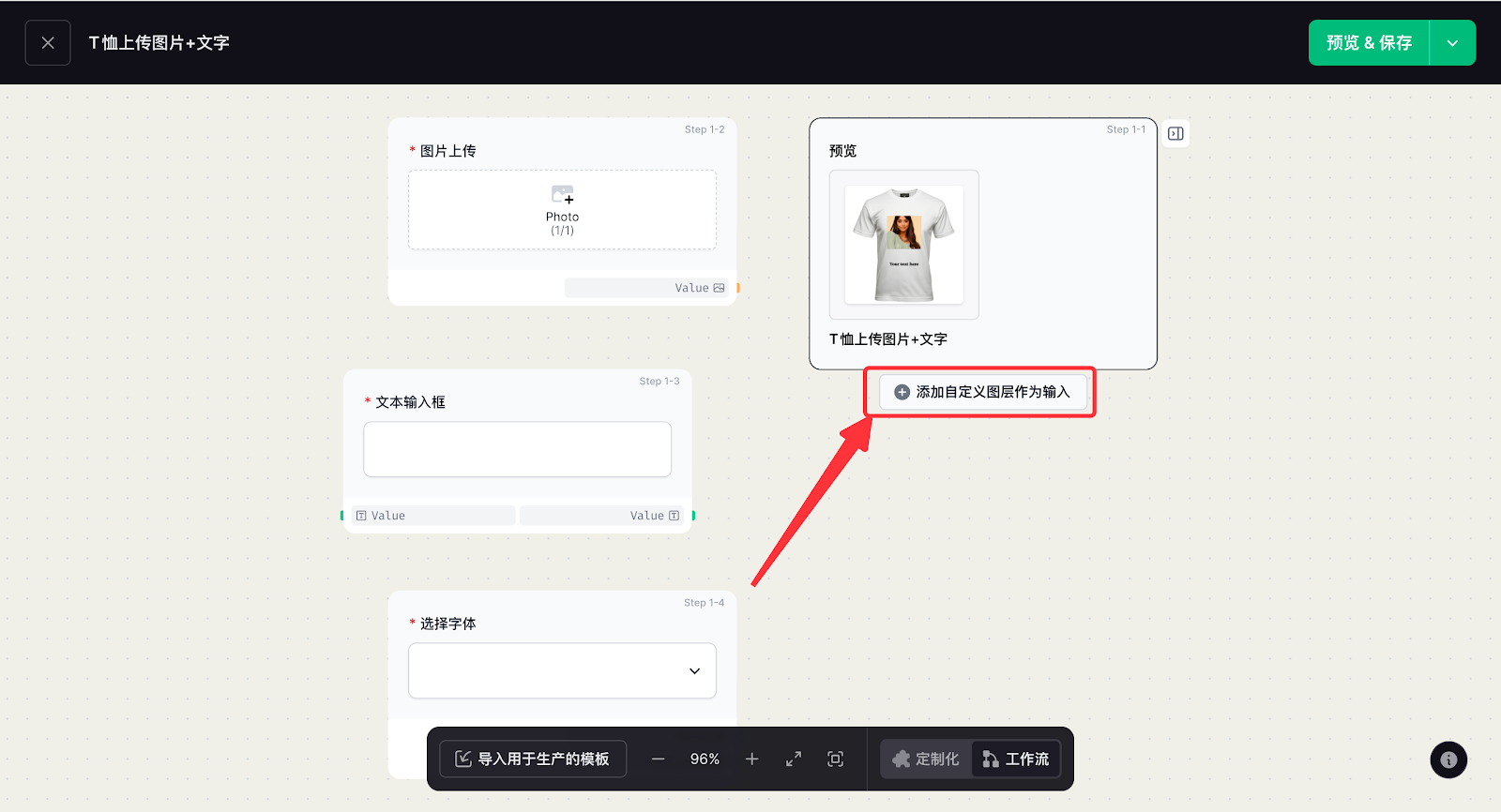Image resolution: width=1501 pixels, height=812 pixels.
Task: Open the 96% zoom level value
Action: coord(705,759)
